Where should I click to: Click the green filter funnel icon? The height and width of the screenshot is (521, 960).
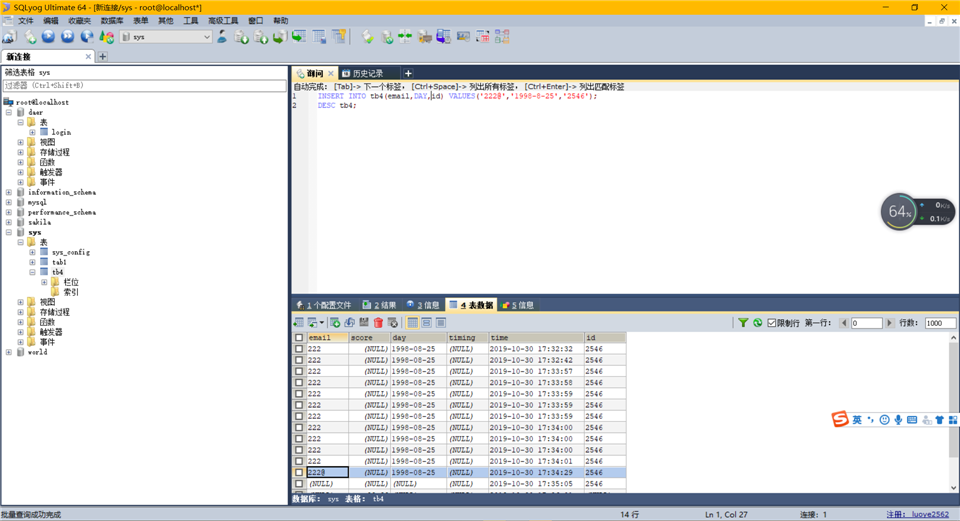(x=743, y=323)
